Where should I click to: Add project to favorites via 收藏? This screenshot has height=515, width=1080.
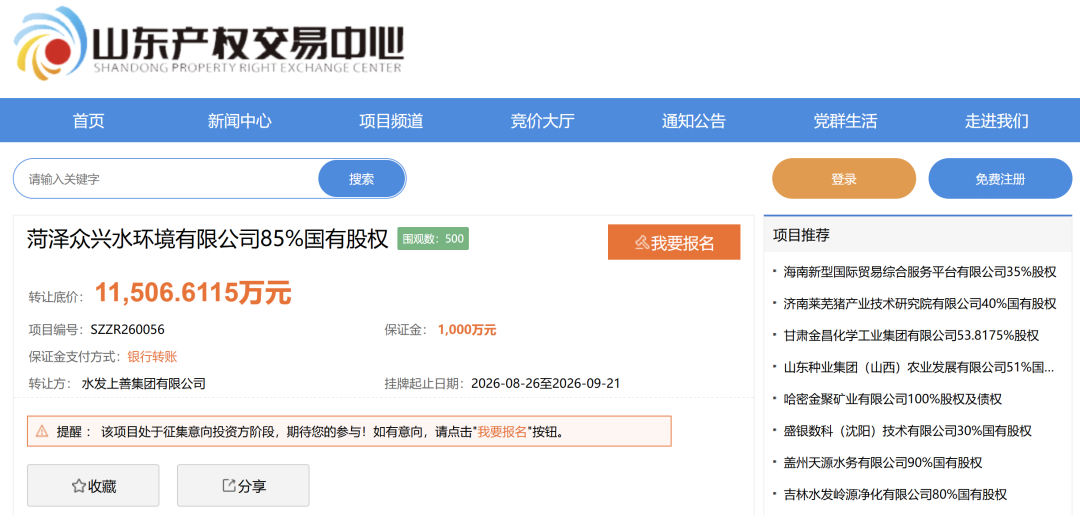(93, 486)
